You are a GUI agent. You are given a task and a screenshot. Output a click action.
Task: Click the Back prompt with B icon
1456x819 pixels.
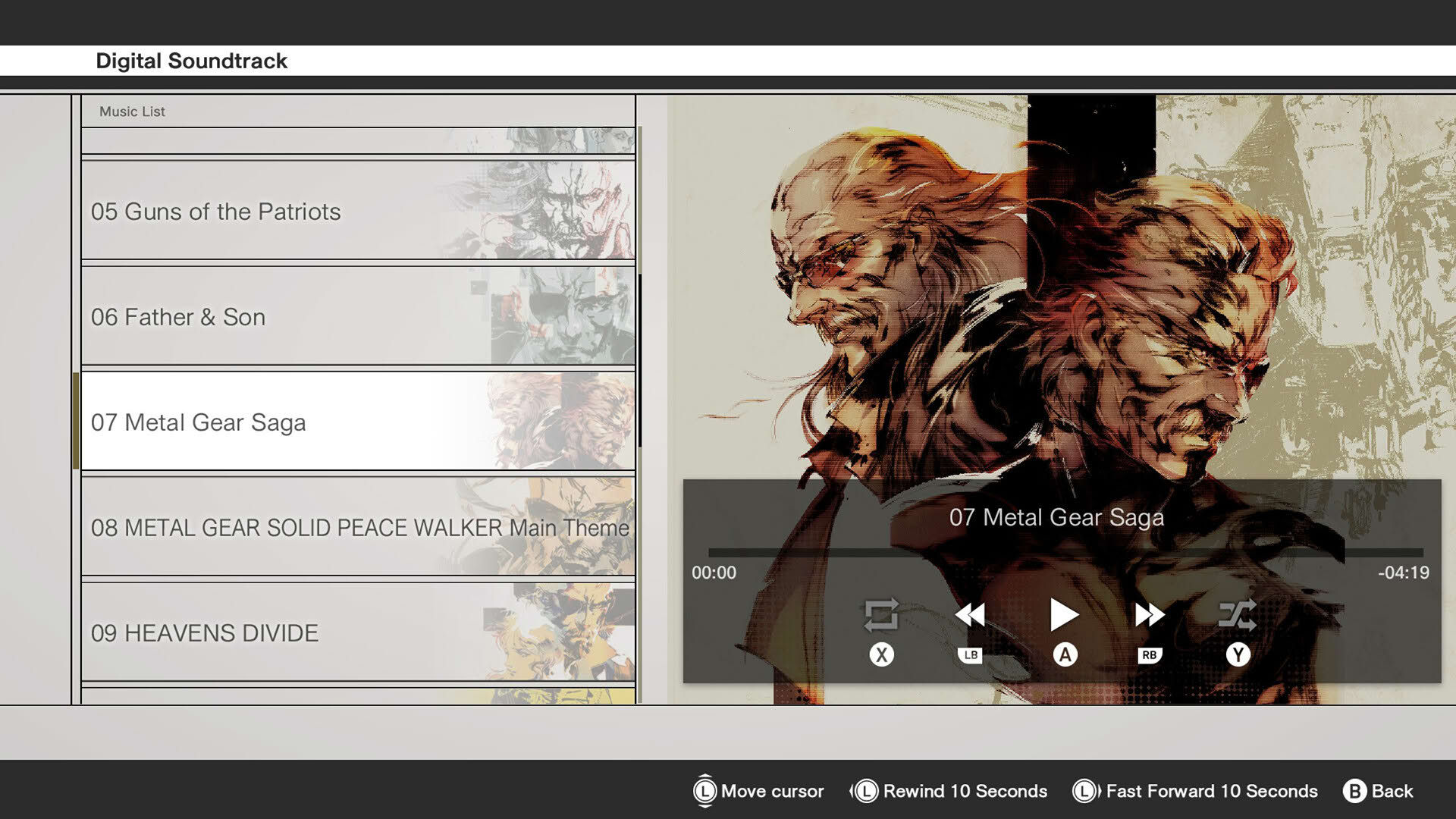pos(1378,791)
